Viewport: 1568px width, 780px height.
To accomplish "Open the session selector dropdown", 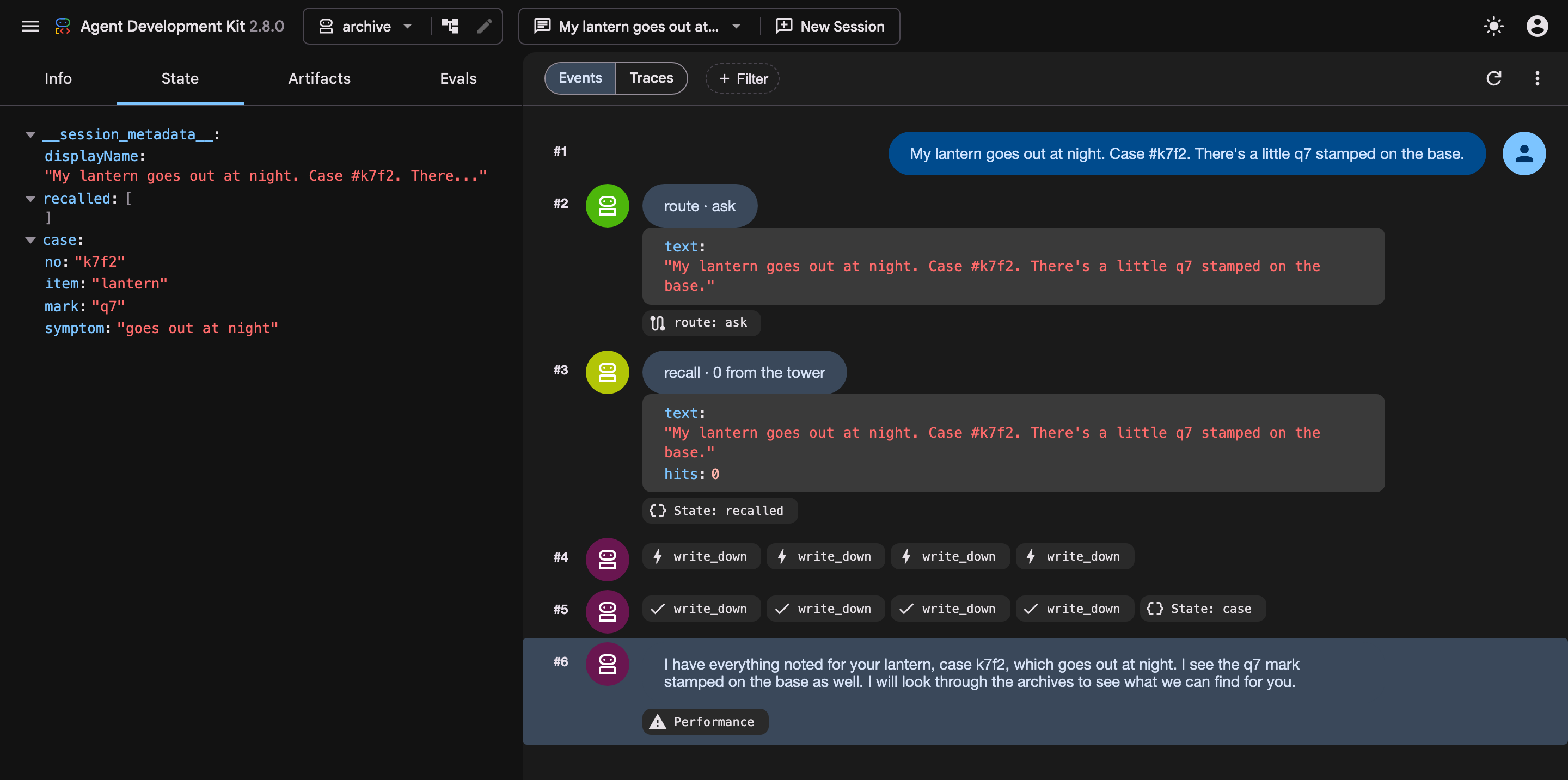I will click(638, 26).
